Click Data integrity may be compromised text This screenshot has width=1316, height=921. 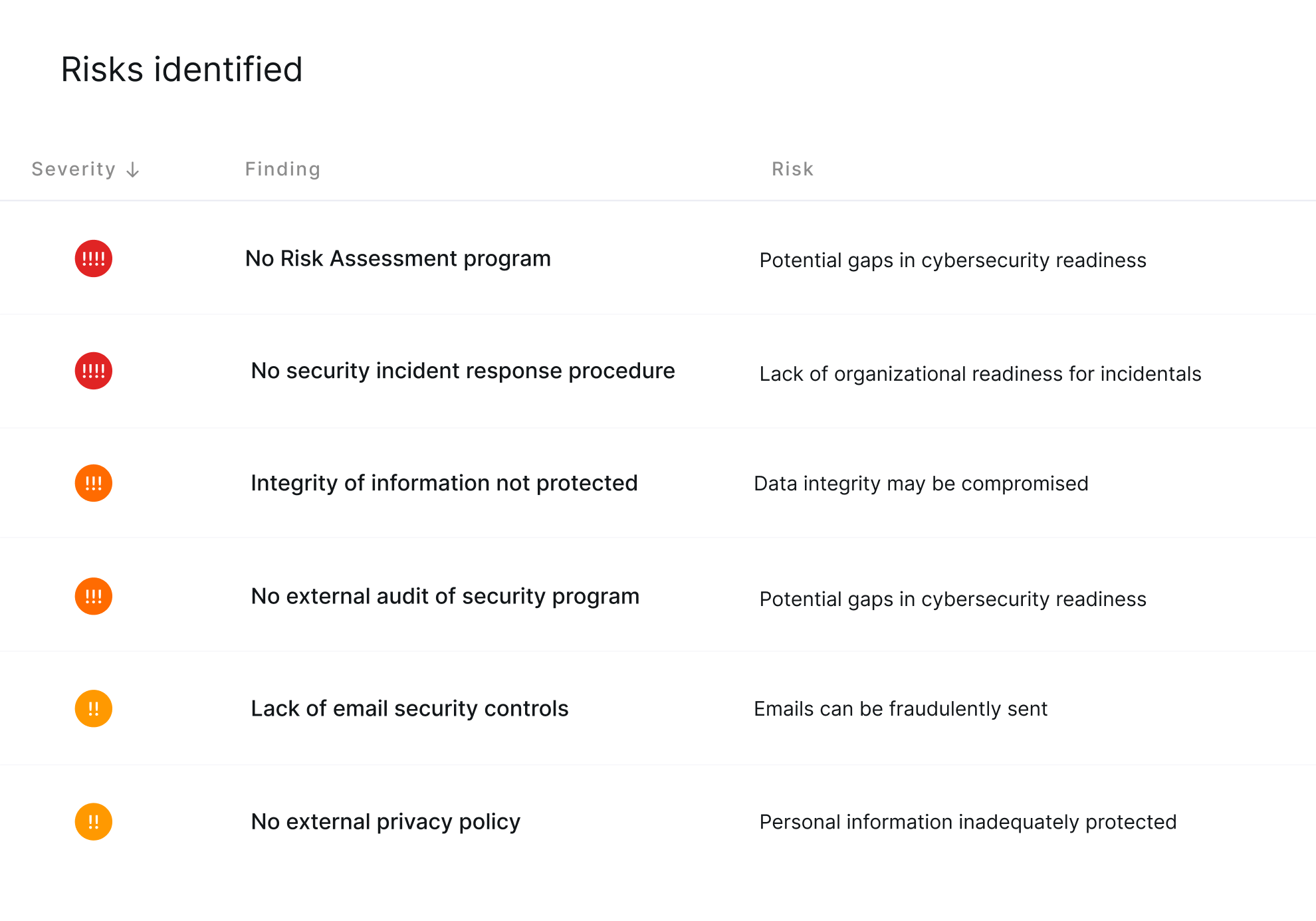921,484
